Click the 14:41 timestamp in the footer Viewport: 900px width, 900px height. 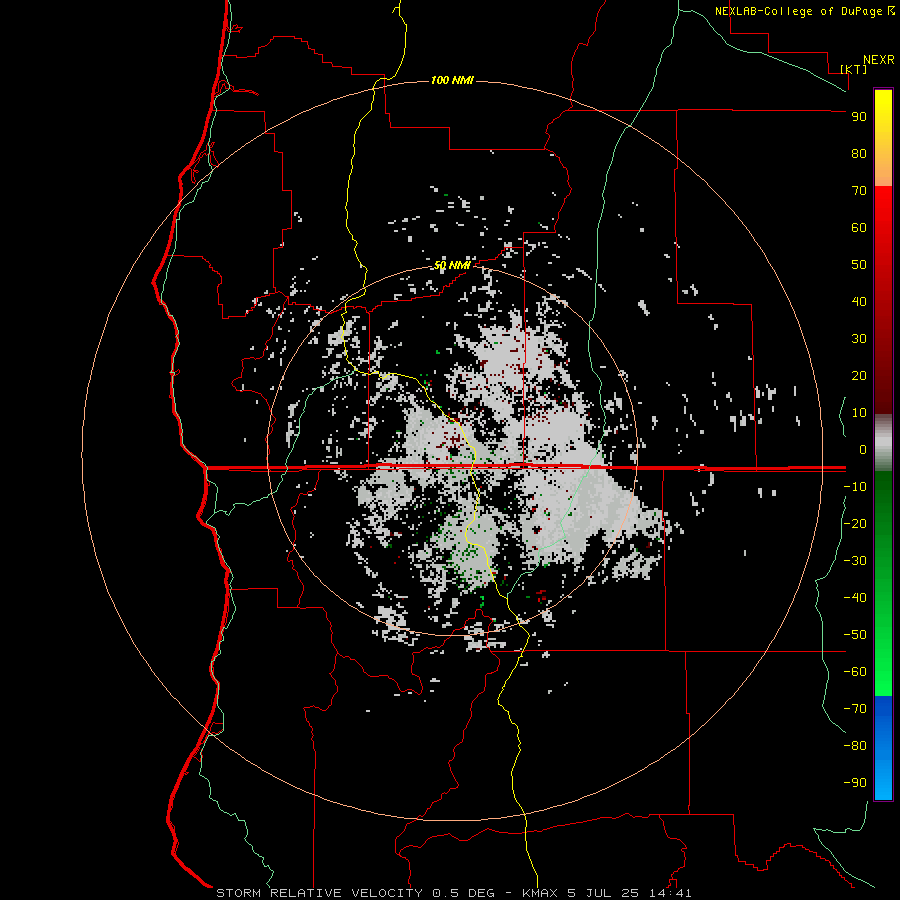pos(670,893)
